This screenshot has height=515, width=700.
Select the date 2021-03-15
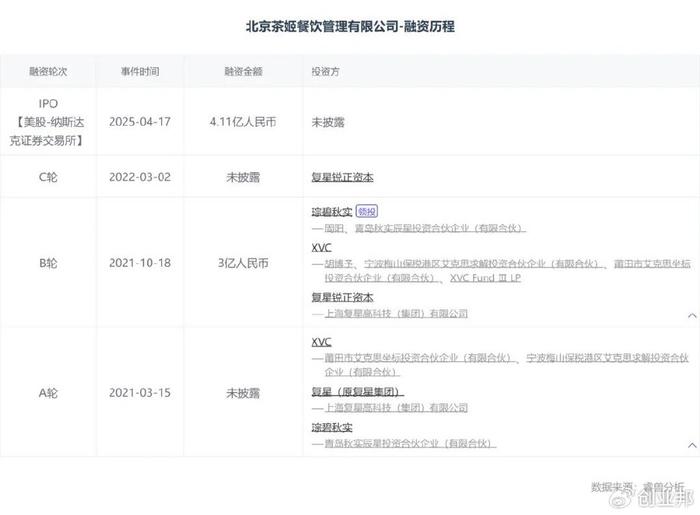click(x=140, y=393)
